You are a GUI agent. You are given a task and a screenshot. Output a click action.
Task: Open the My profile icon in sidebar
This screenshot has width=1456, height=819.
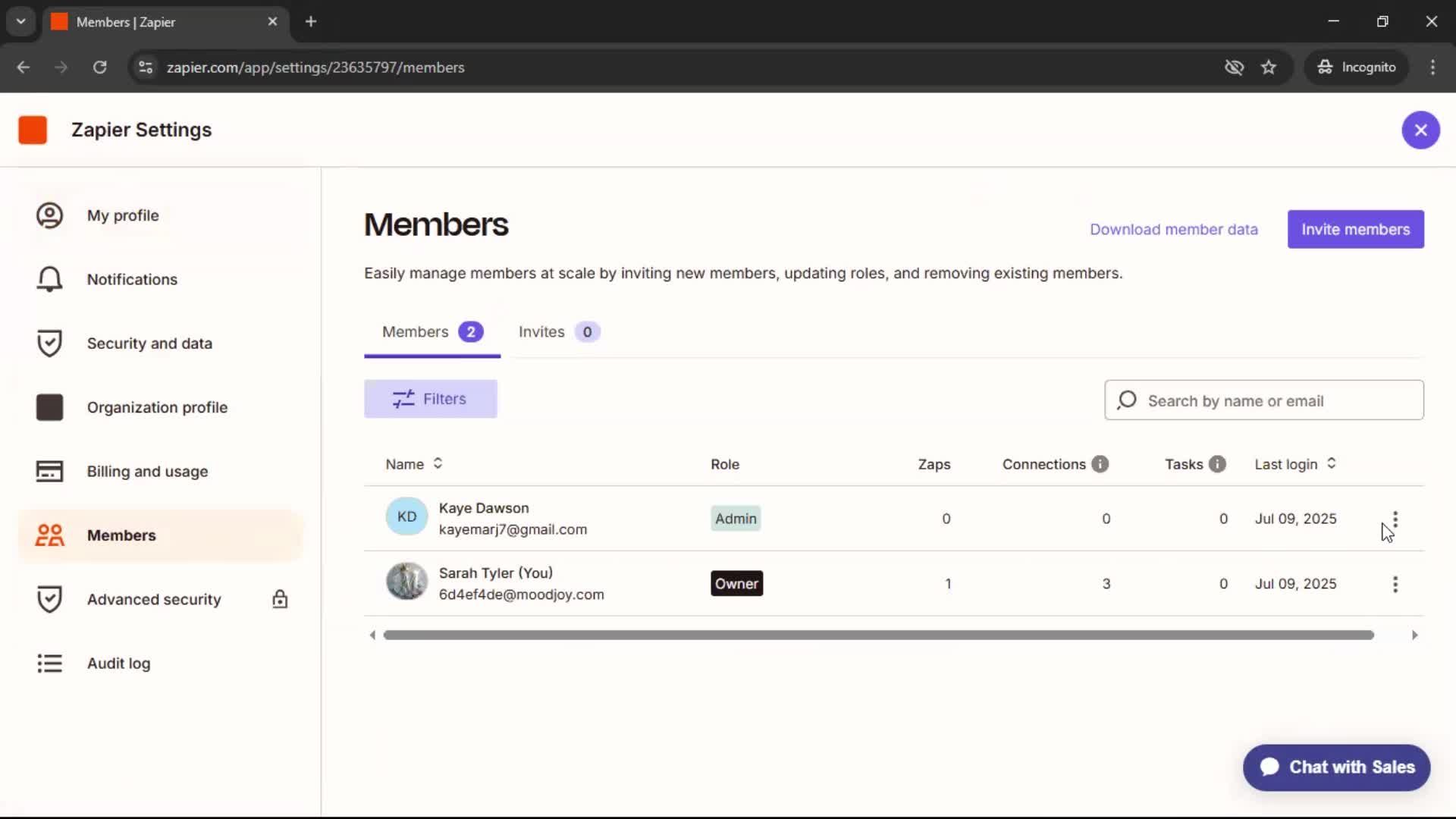pyautogui.click(x=49, y=215)
